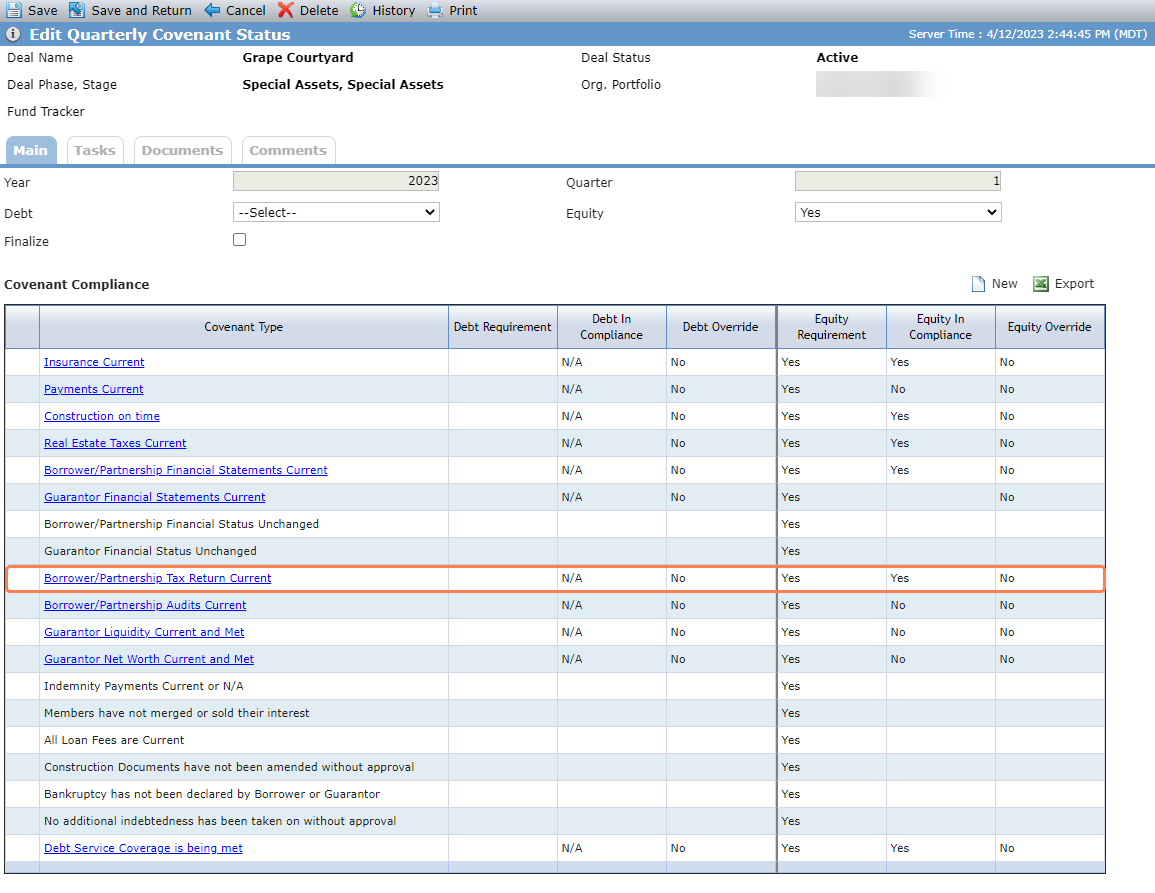This screenshot has height=893, width=1155.
Task: Open Borrower/Partnership Tax Return Current link
Action: click(x=158, y=578)
